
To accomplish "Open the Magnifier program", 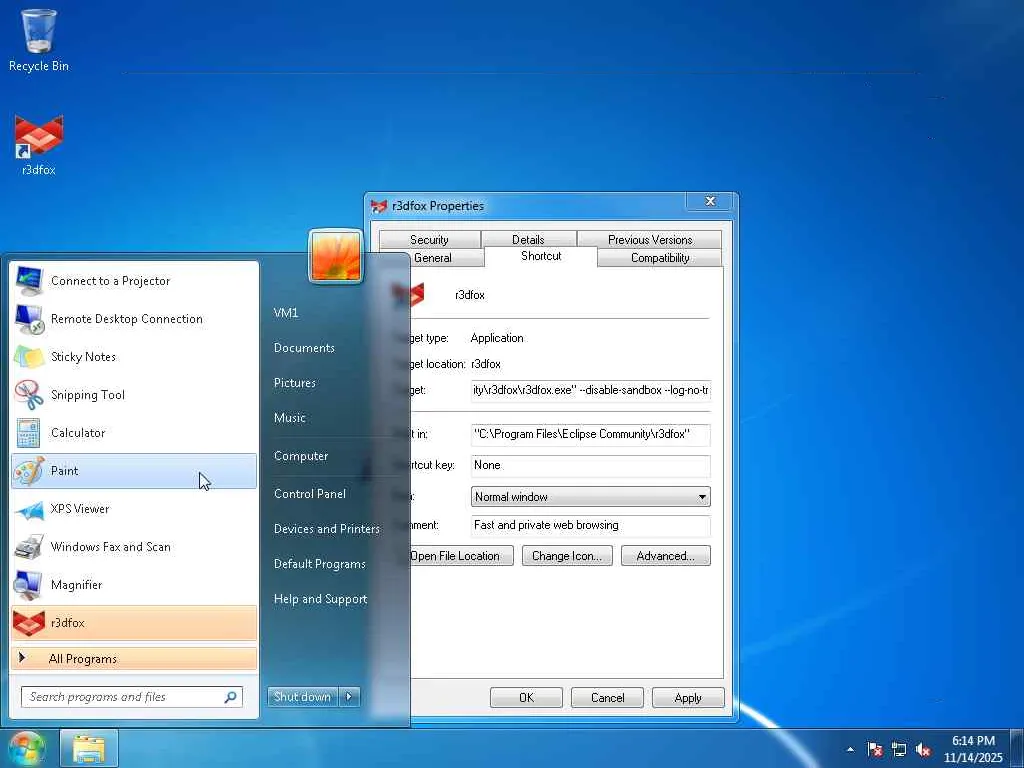I will coord(134,584).
